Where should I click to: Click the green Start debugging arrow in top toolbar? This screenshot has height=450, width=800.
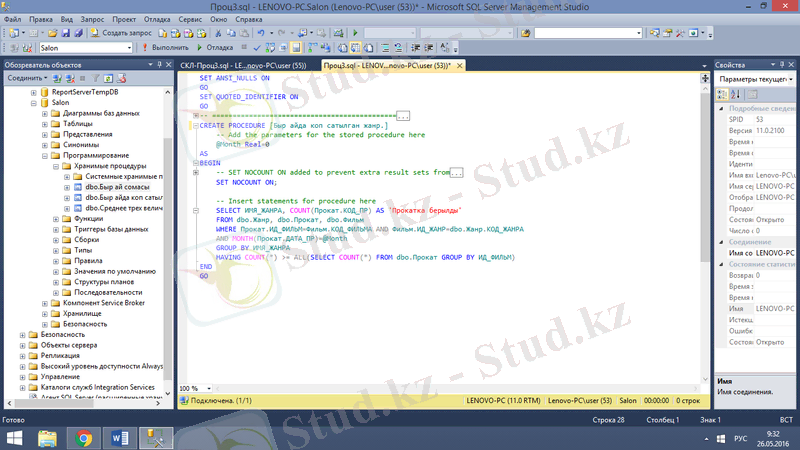pos(355,33)
